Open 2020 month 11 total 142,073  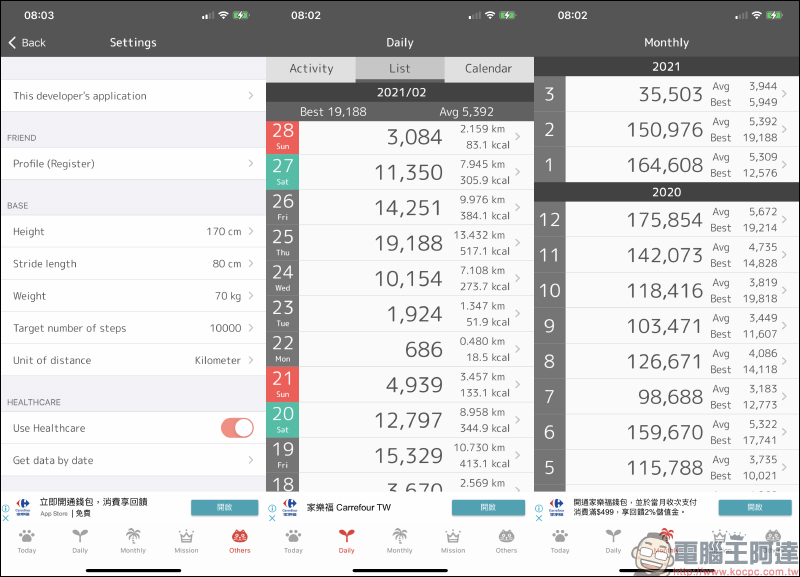pyautogui.click(x=666, y=255)
